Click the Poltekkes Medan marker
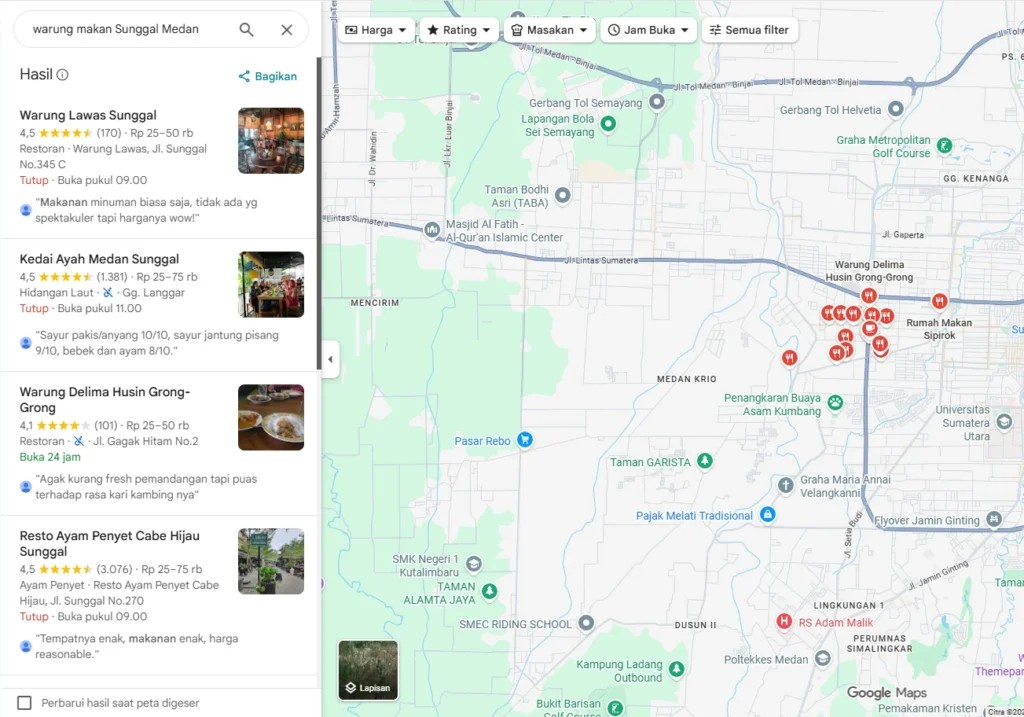The image size is (1024, 717). [x=823, y=658]
